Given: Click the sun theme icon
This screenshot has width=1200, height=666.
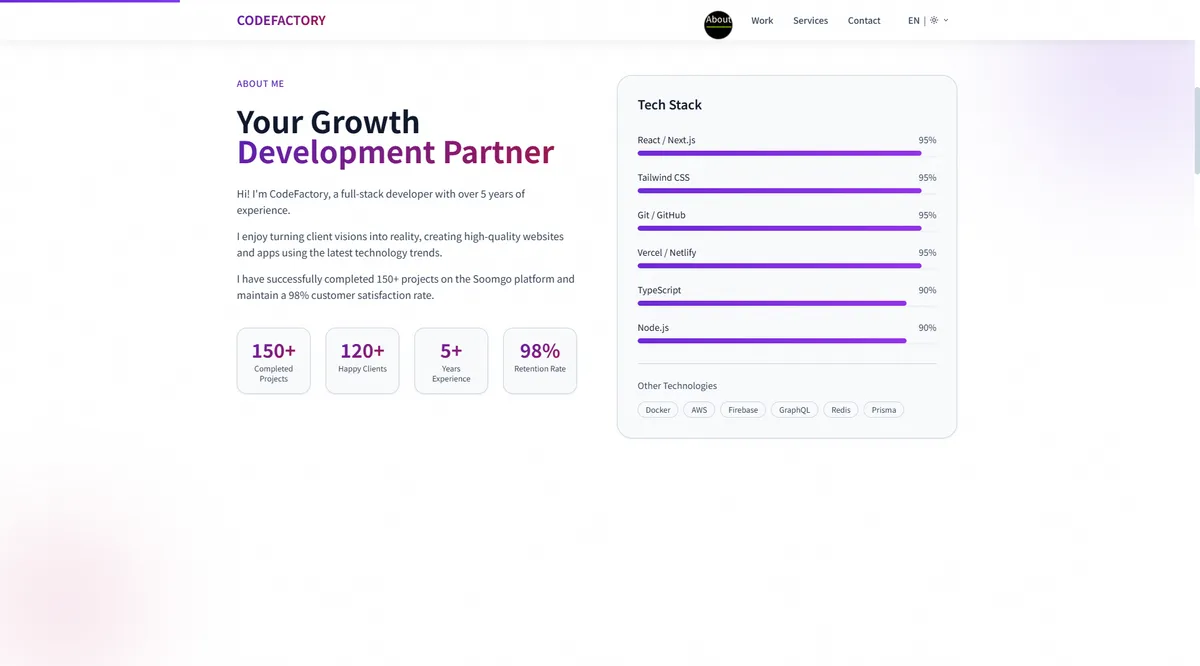Looking at the screenshot, I should 934,20.
